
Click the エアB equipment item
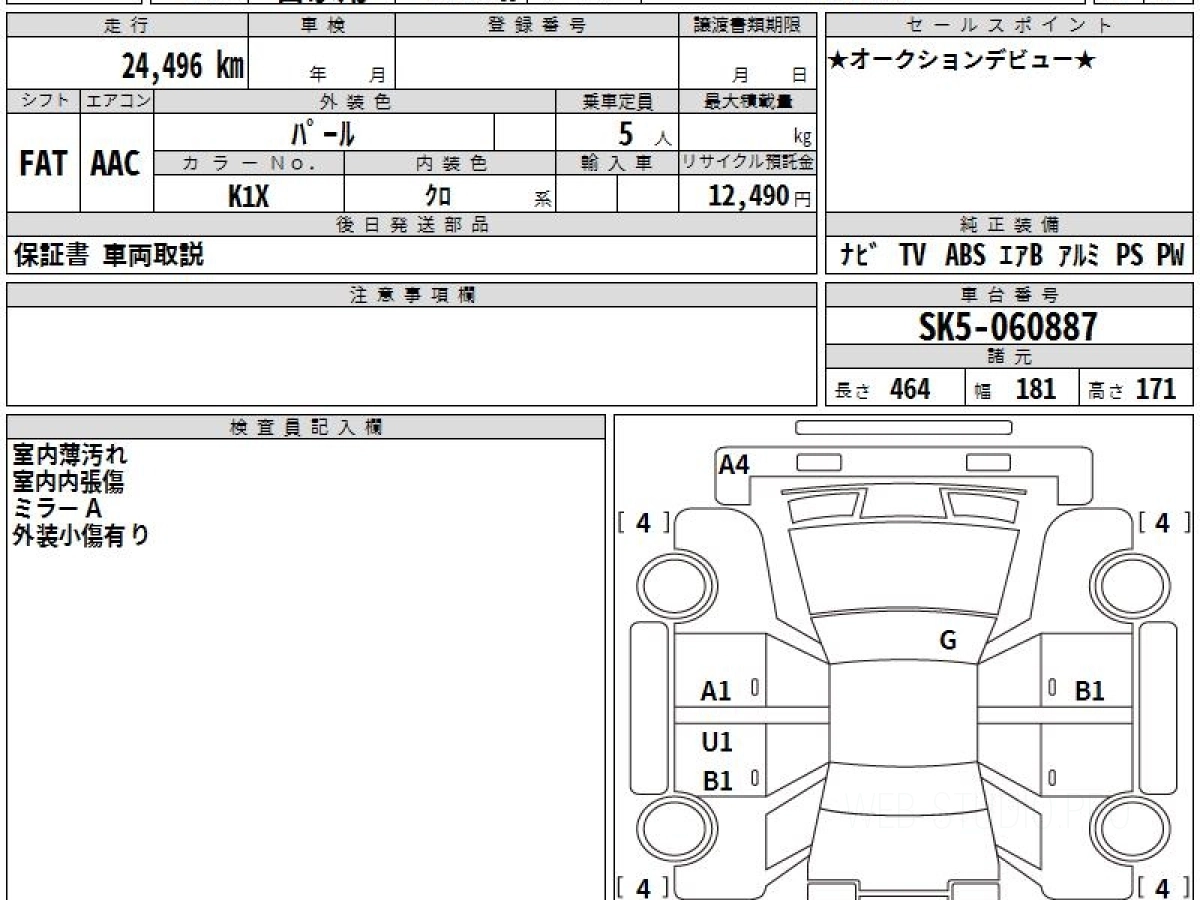click(x=1020, y=256)
